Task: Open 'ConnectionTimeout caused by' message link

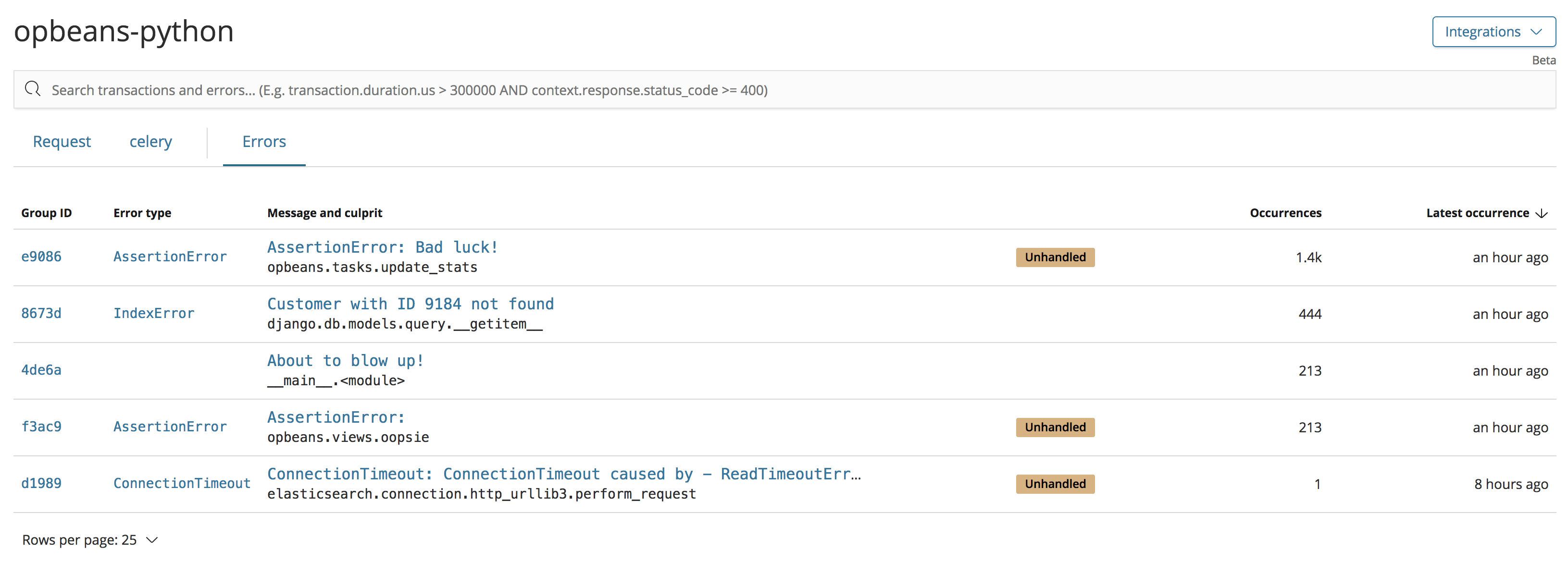Action: (x=564, y=474)
